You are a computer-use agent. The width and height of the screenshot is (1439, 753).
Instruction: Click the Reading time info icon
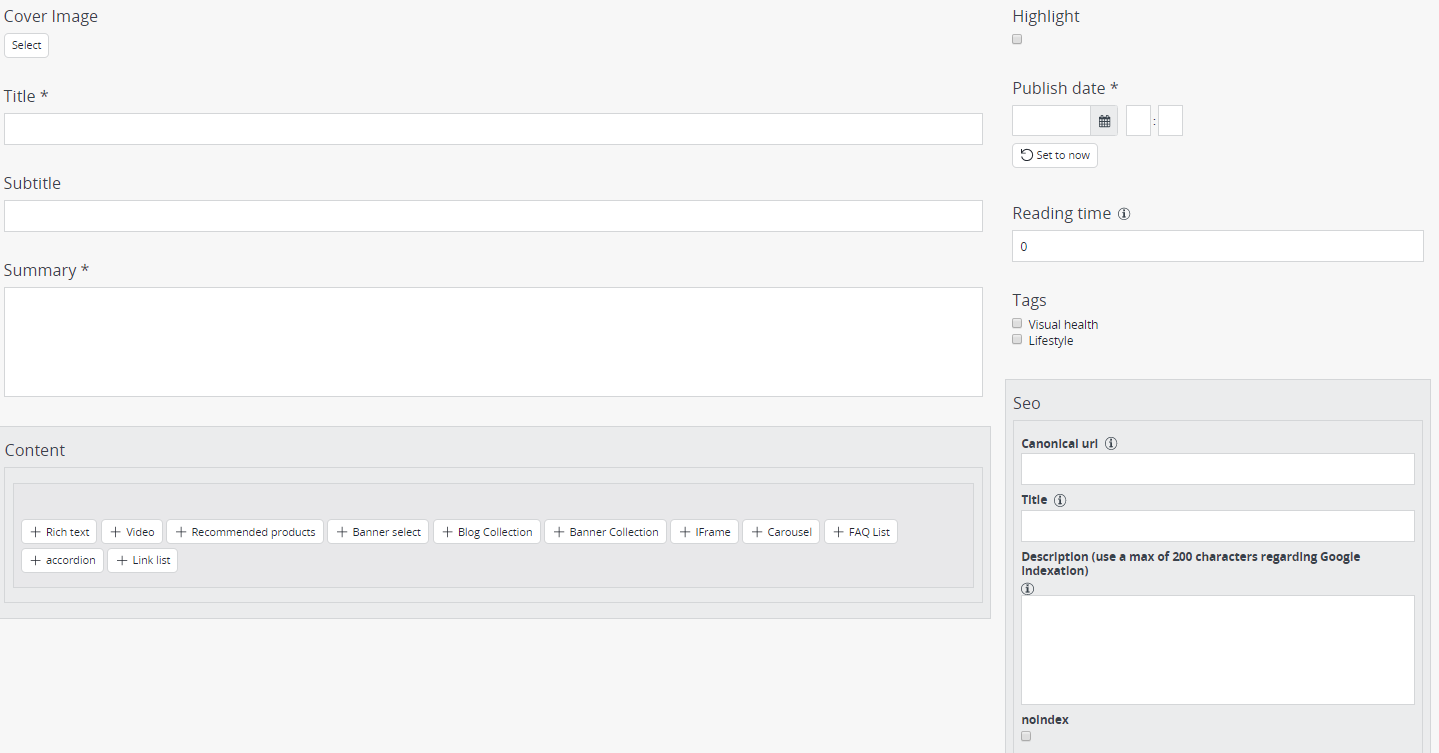1124,214
